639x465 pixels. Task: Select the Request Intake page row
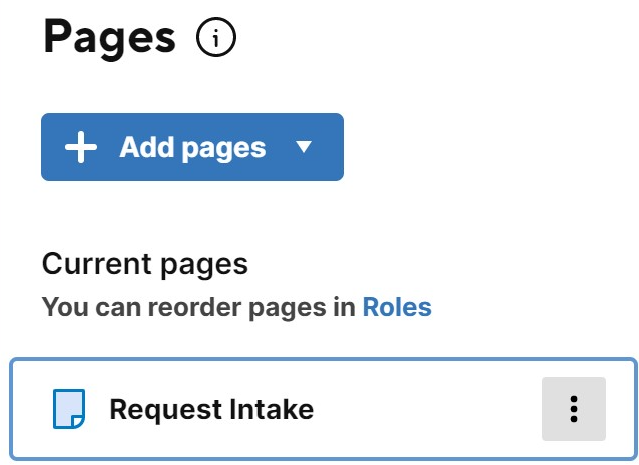point(323,409)
